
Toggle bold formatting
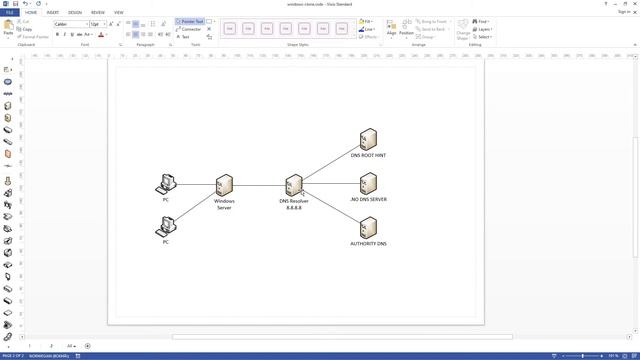(x=57, y=35)
